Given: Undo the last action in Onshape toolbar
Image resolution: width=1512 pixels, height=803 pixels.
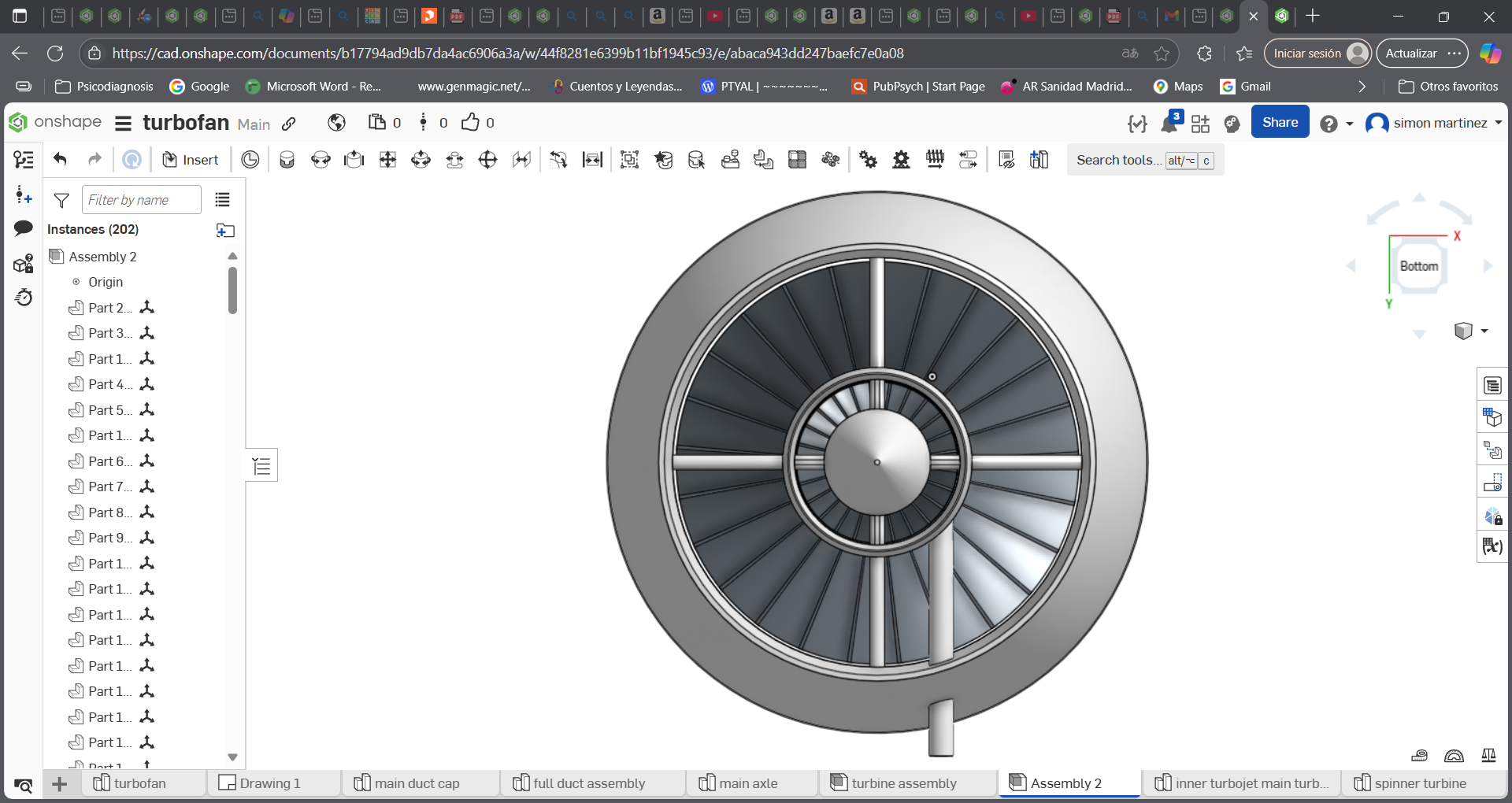Looking at the screenshot, I should tap(60, 160).
